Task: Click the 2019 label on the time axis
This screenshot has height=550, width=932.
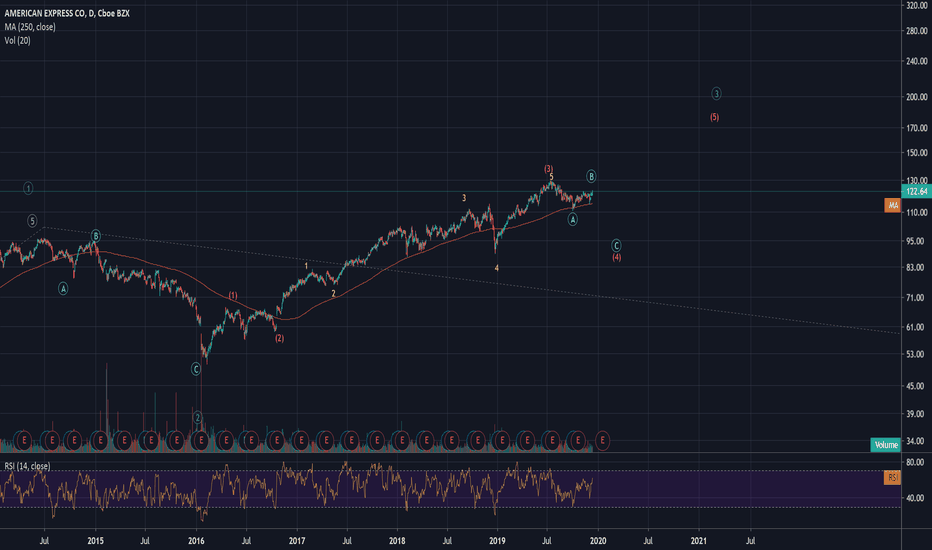Action: (497, 541)
